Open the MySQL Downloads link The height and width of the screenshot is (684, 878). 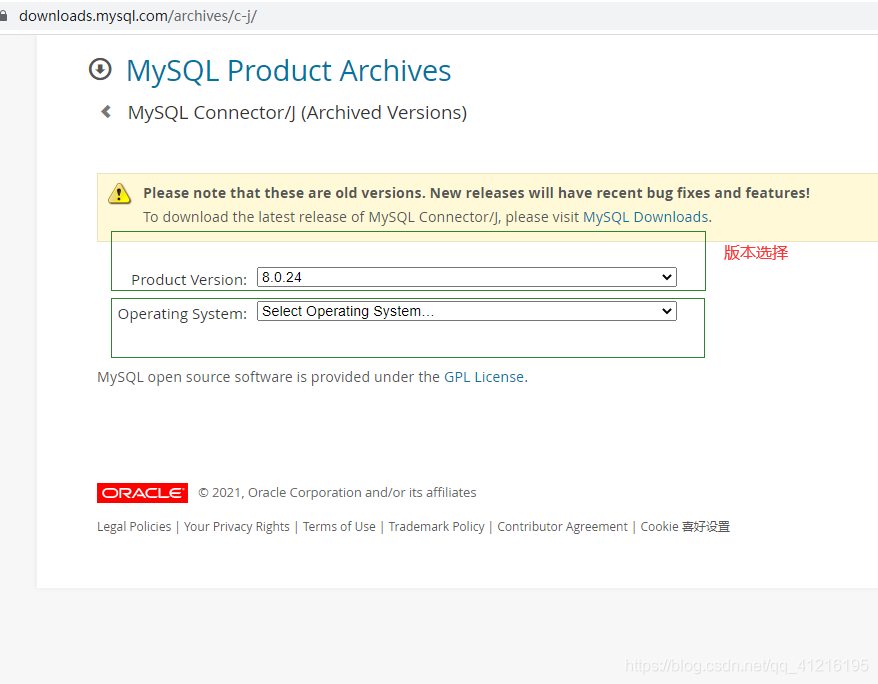[x=646, y=217]
